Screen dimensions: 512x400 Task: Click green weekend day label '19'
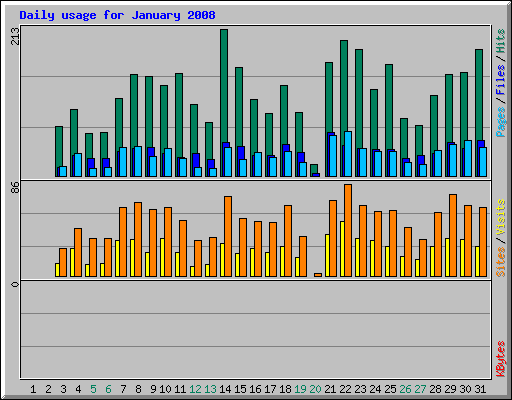pyautogui.click(x=300, y=389)
